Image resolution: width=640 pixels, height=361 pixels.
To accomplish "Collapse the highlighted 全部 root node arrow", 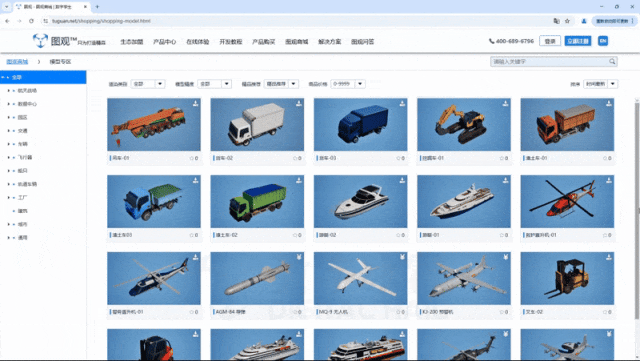I will [x=3, y=77].
